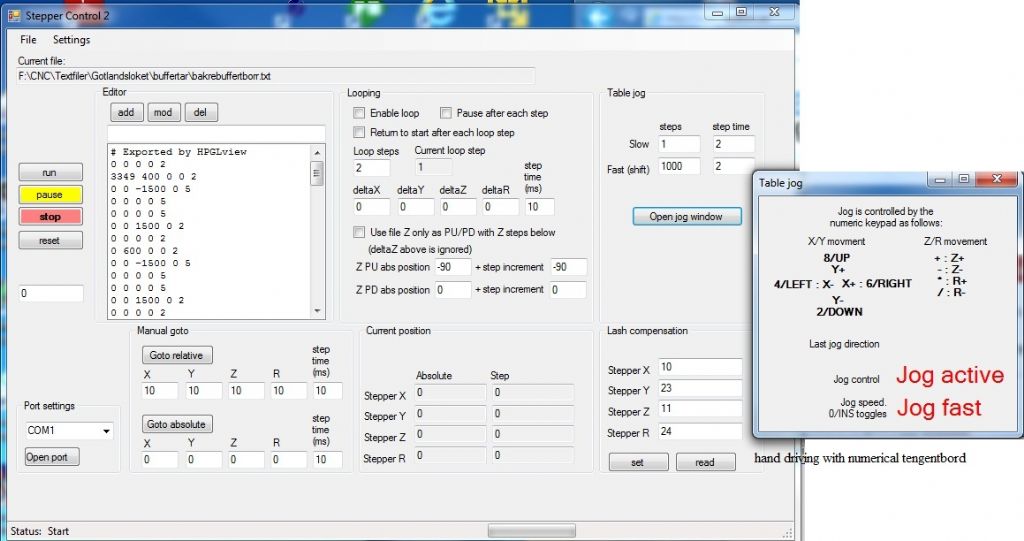Click the reset button
The width and height of the screenshot is (1024, 541).
(50, 240)
